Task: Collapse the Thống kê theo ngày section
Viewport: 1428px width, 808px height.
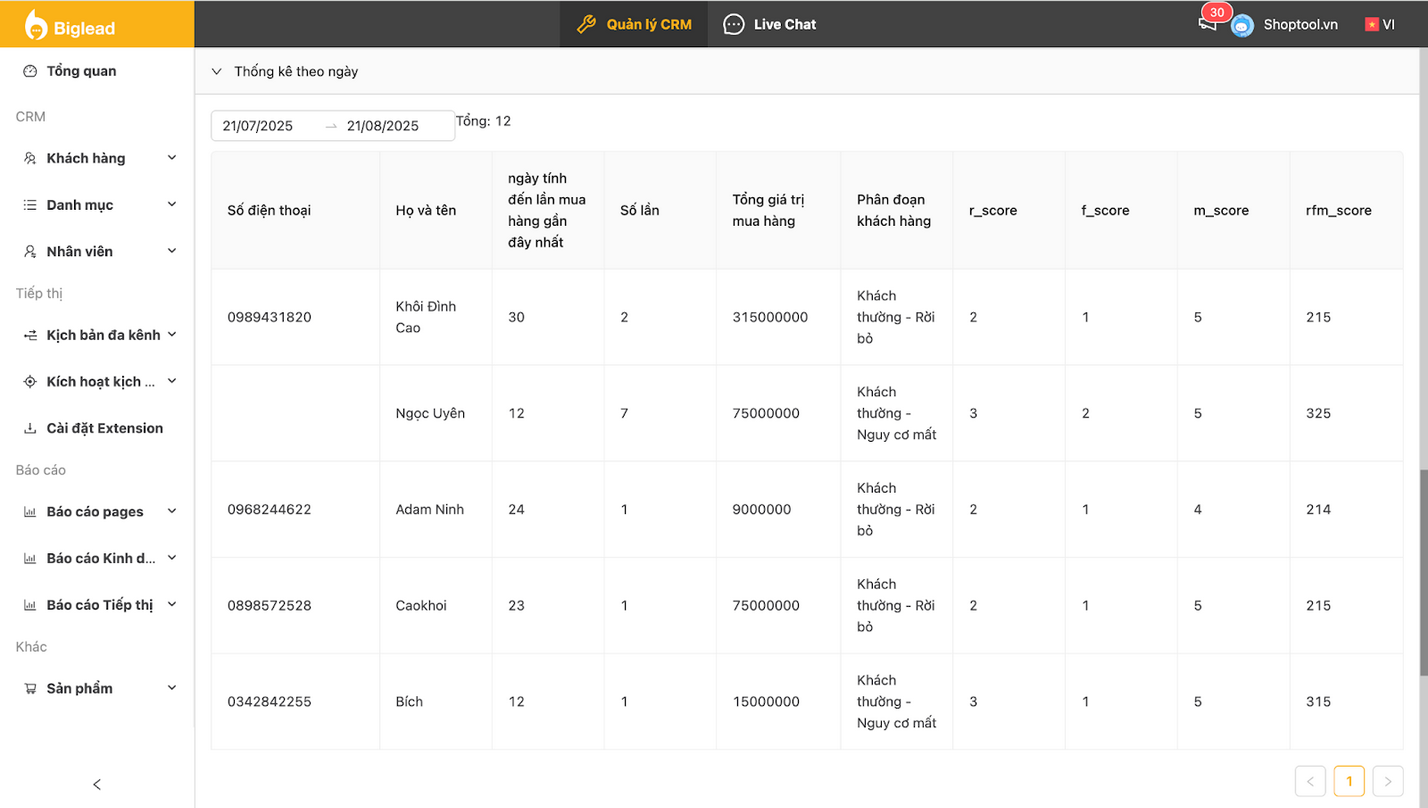Action: click(x=216, y=71)
